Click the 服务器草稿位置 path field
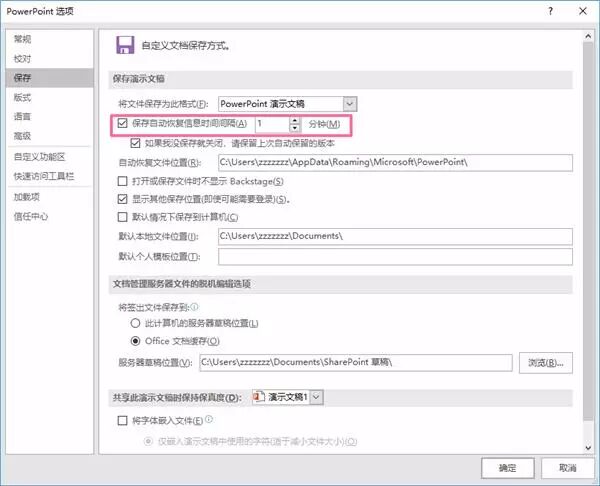600x486 pixels. (356, 362)
